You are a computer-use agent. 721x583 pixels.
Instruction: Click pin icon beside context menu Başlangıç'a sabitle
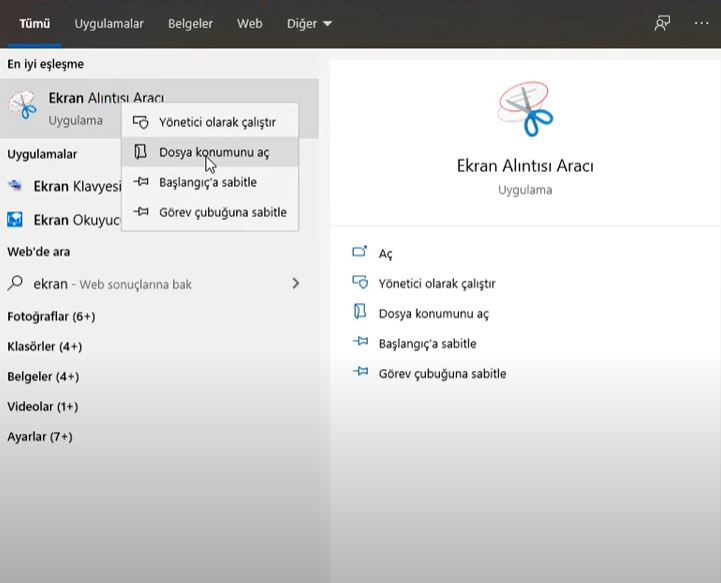point(141,182)
